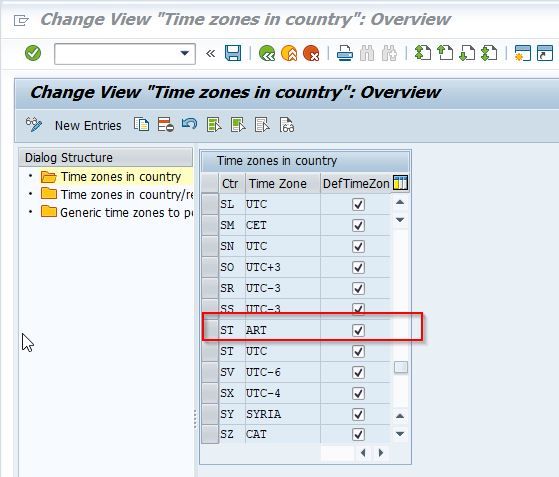Click the SYRIA time zone cell
This screenshot has width=559, height=477.
[x=283, y=414]
